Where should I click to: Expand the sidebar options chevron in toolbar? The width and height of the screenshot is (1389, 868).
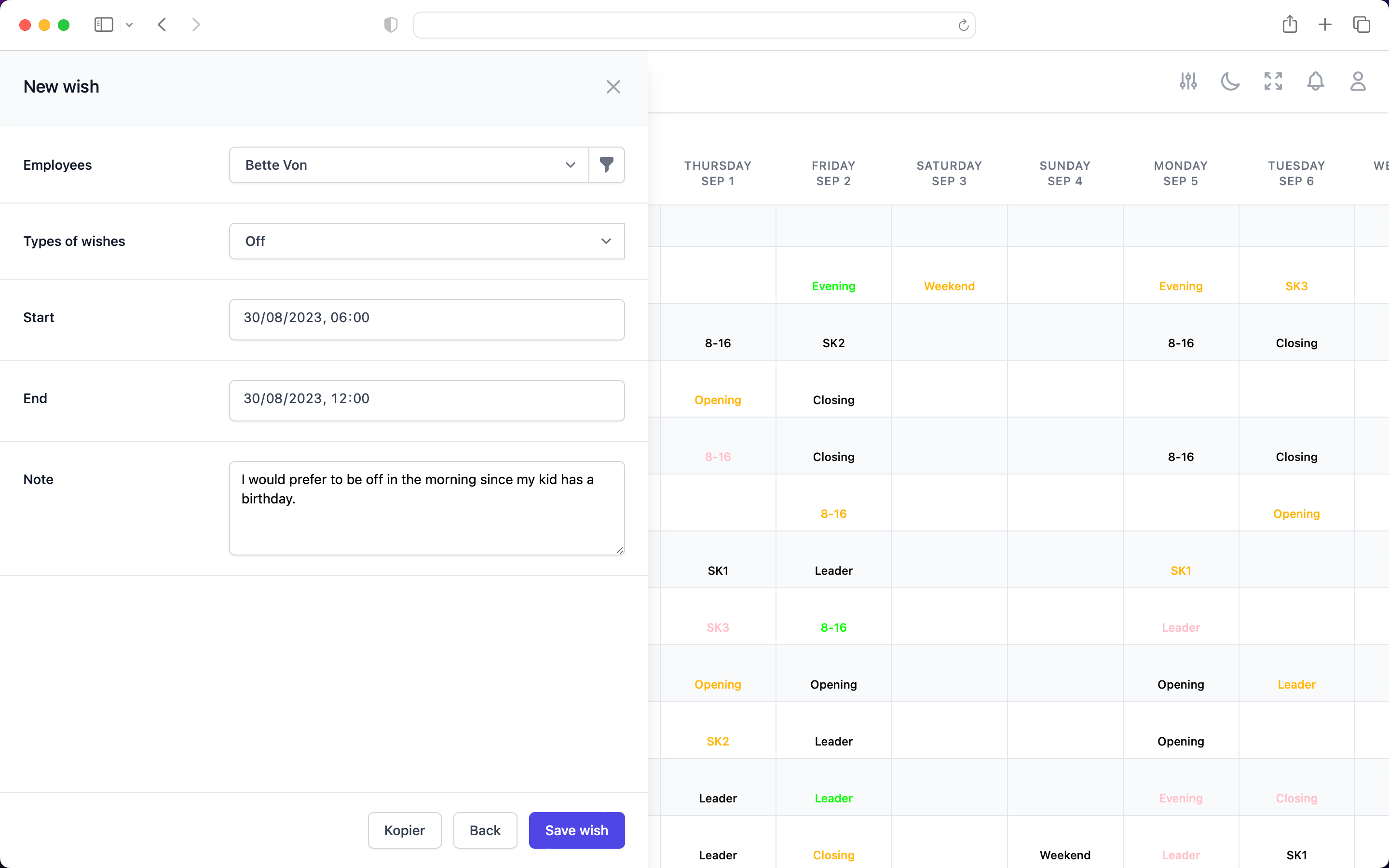click(x=129, y=25)
